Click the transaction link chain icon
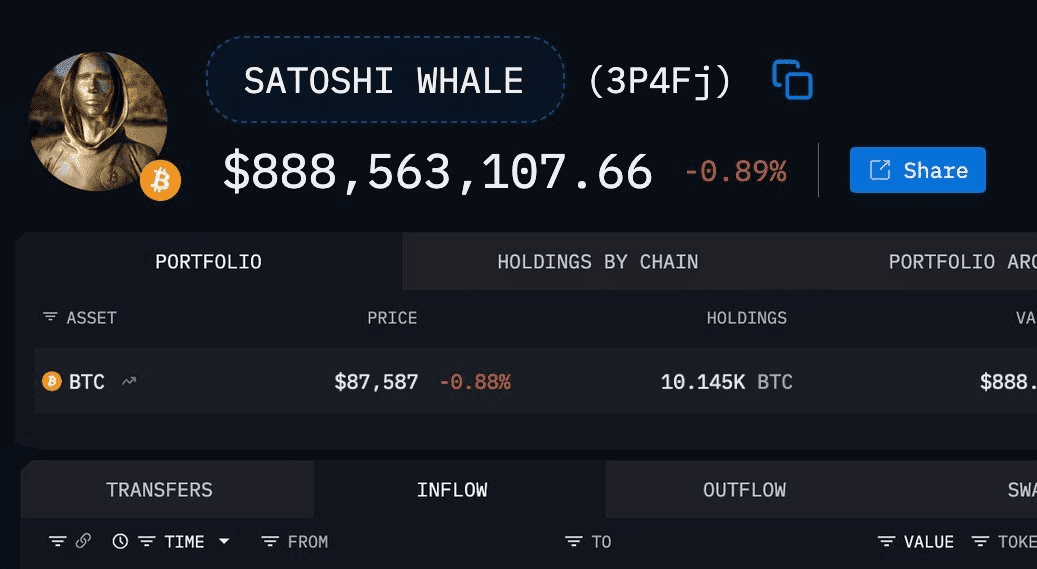The height and width of the screenshot is (569, 1037). (83, 541)
